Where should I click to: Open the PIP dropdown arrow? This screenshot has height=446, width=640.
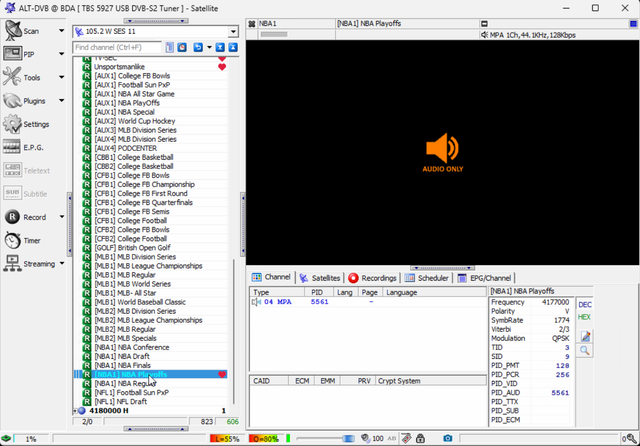(62, 54)
